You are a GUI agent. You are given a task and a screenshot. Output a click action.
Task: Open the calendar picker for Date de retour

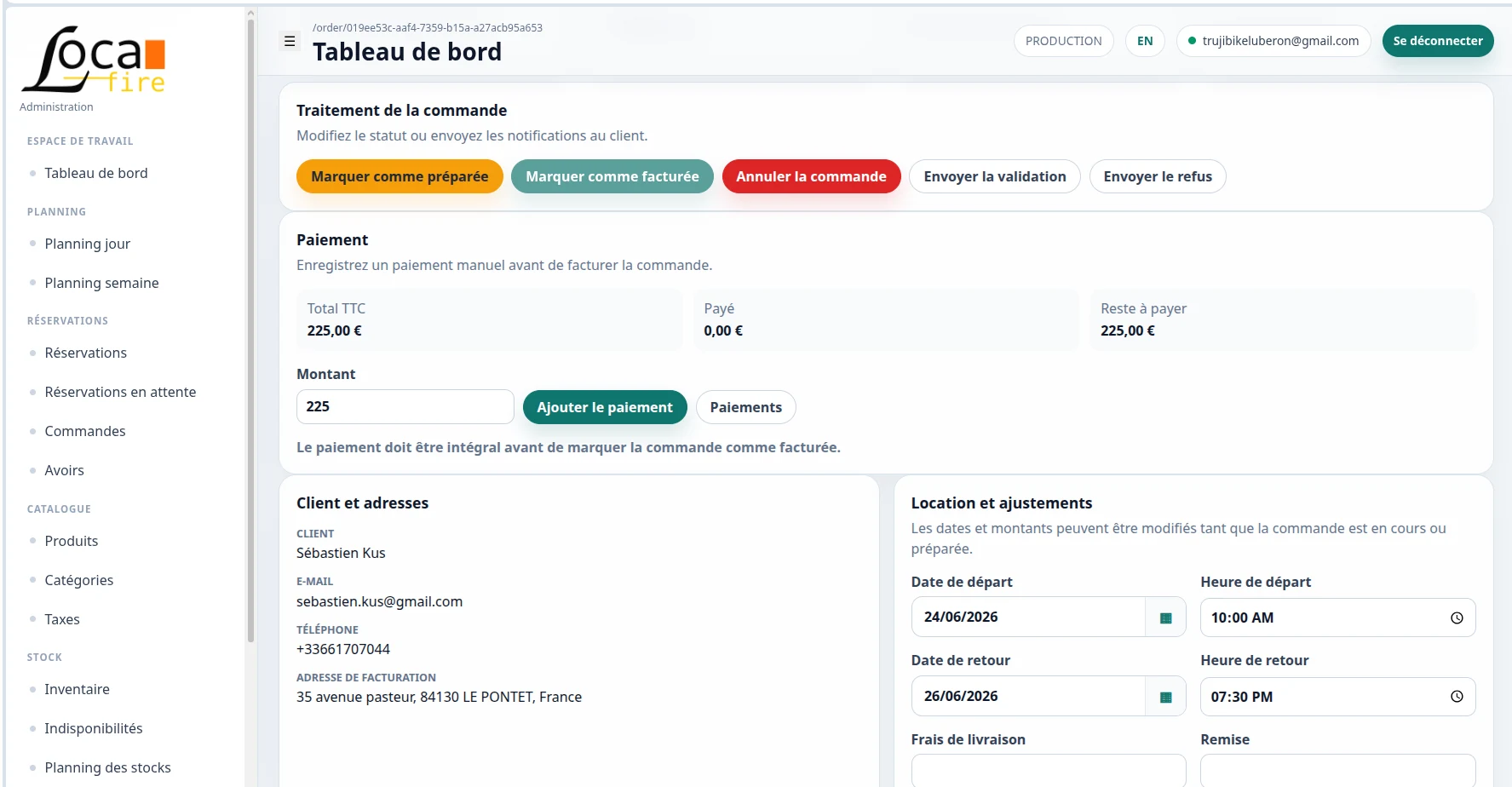pyautogui.click(x=1165, y=697)
